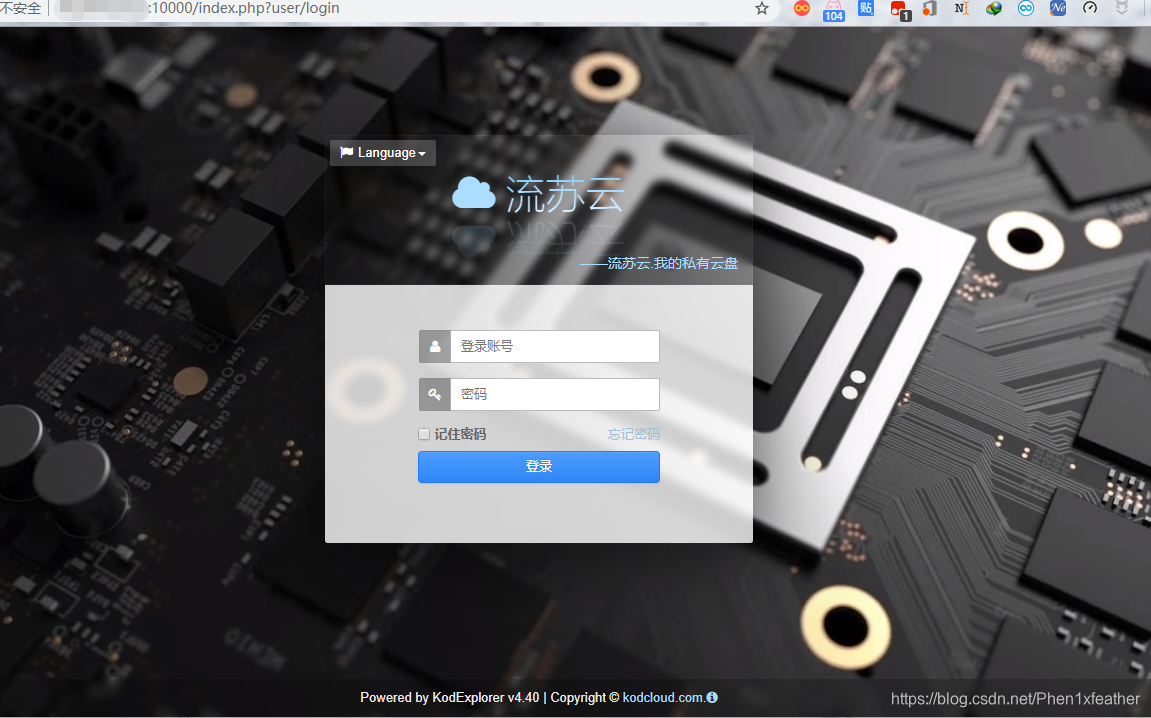Open the red infinity extension icon
The width and height of the screenshot is (1151, 718).
click(802, 8)
